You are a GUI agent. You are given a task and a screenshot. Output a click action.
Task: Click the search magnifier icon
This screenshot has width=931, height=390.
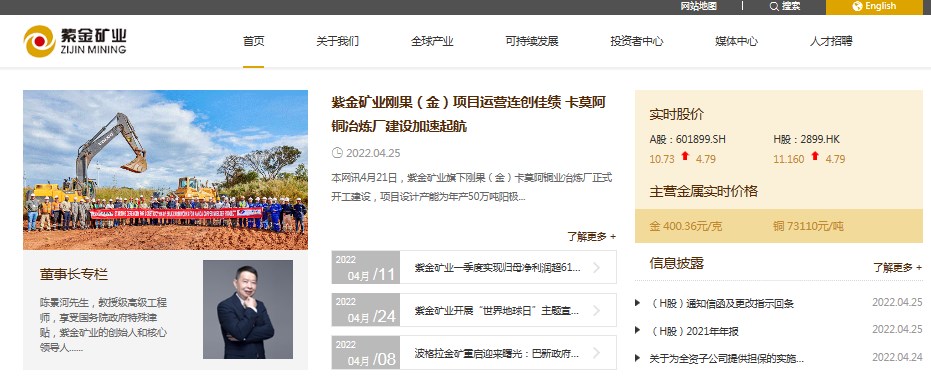point(774,7)
